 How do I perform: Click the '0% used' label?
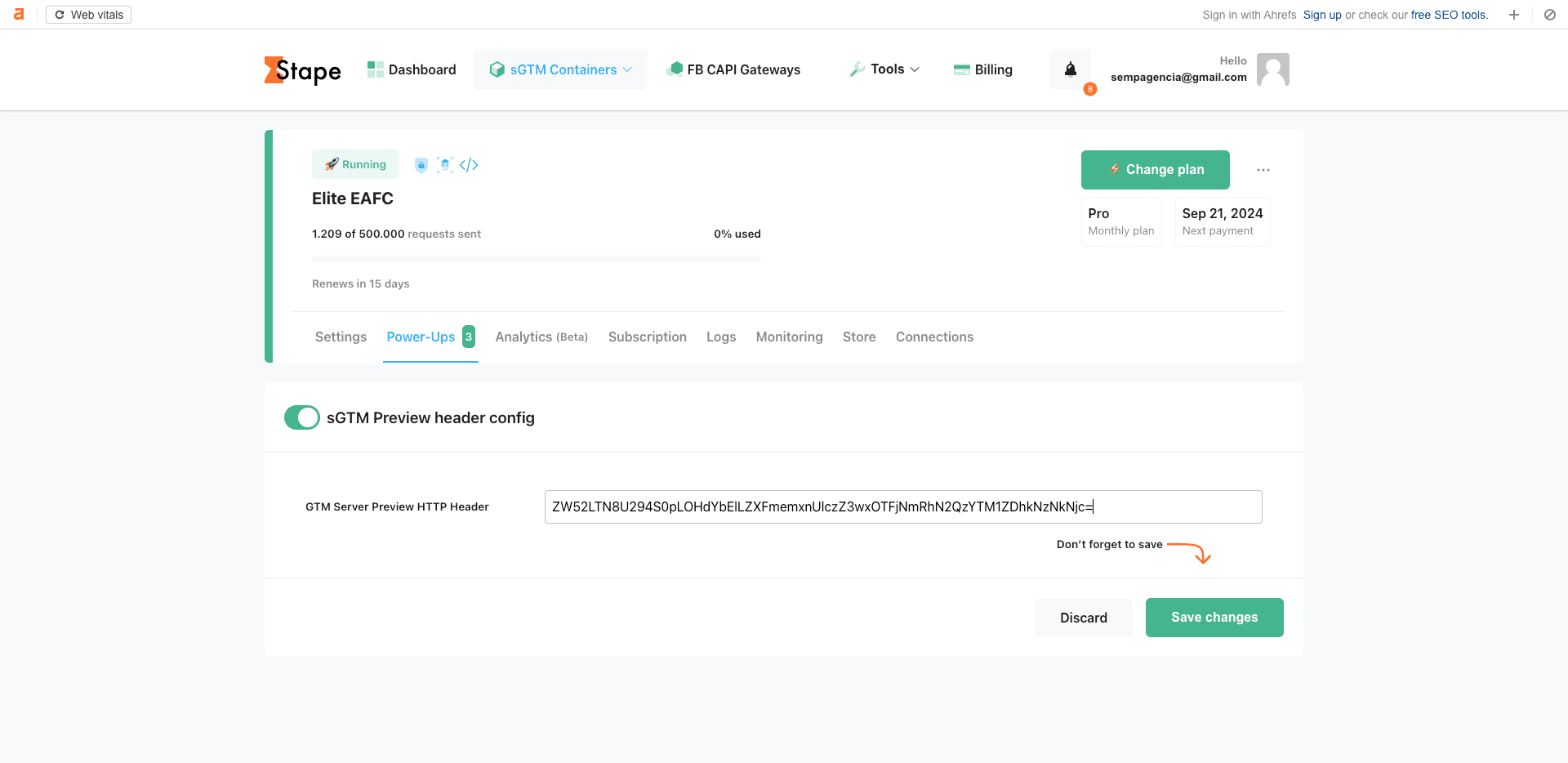pos(737,234)
